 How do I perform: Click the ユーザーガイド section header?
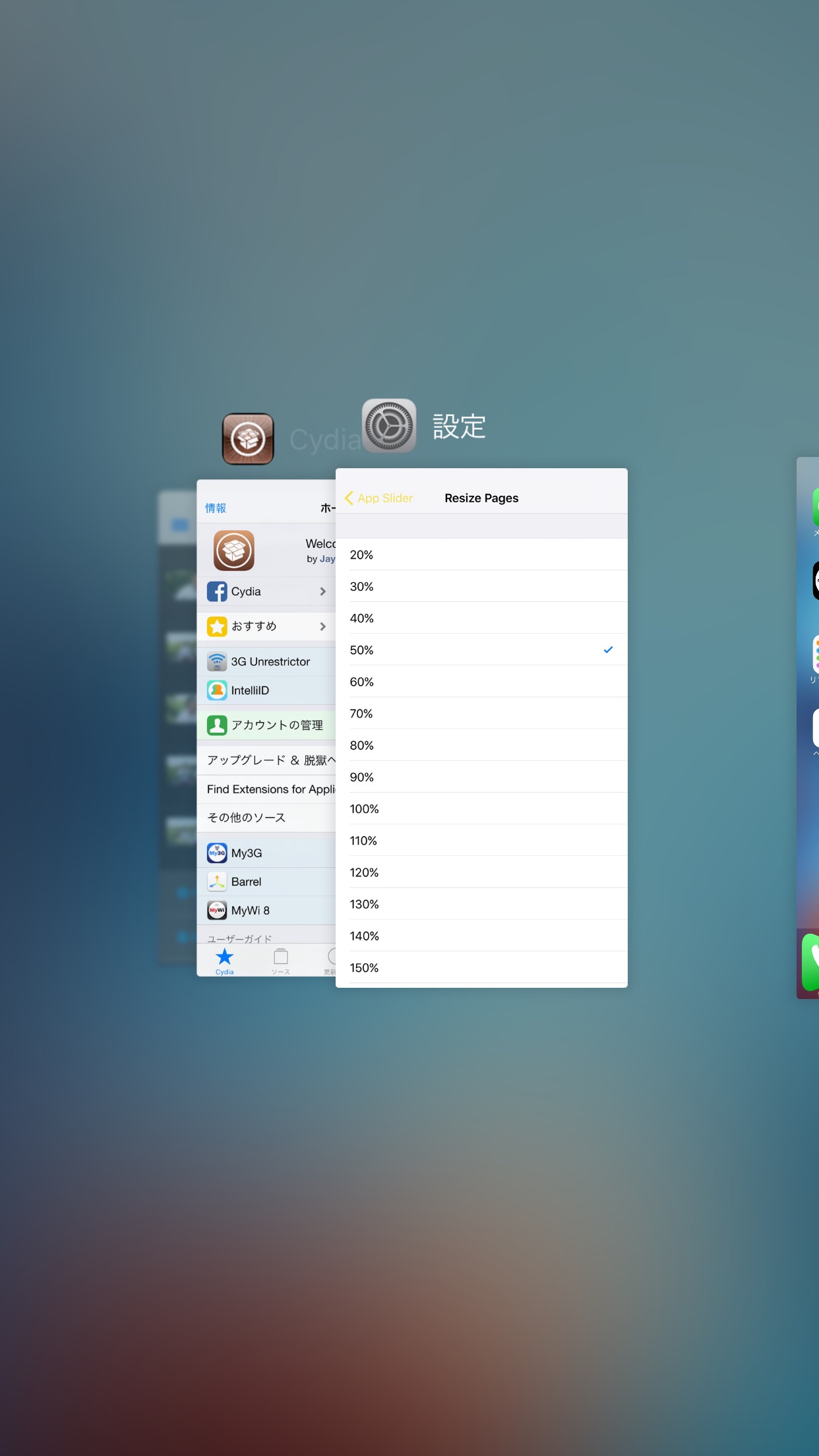pos(239,938)
